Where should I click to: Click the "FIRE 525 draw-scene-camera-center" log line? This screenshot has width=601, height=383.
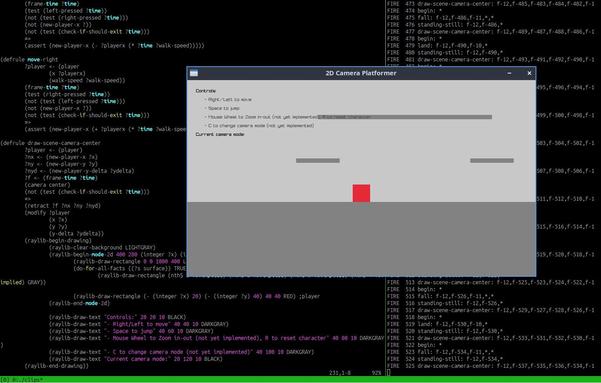point(491,366)
